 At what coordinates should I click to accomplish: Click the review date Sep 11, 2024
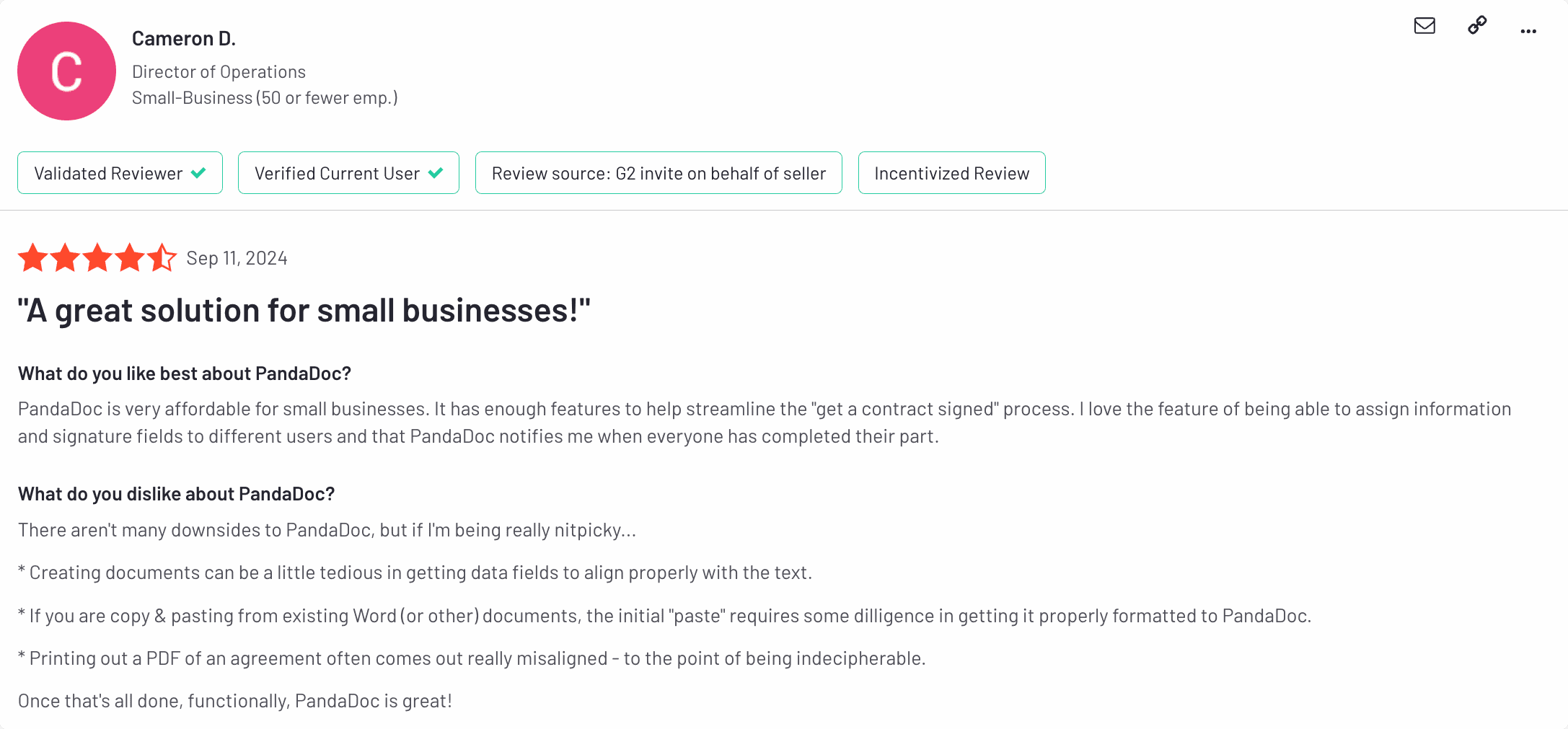tap(237, 258)
